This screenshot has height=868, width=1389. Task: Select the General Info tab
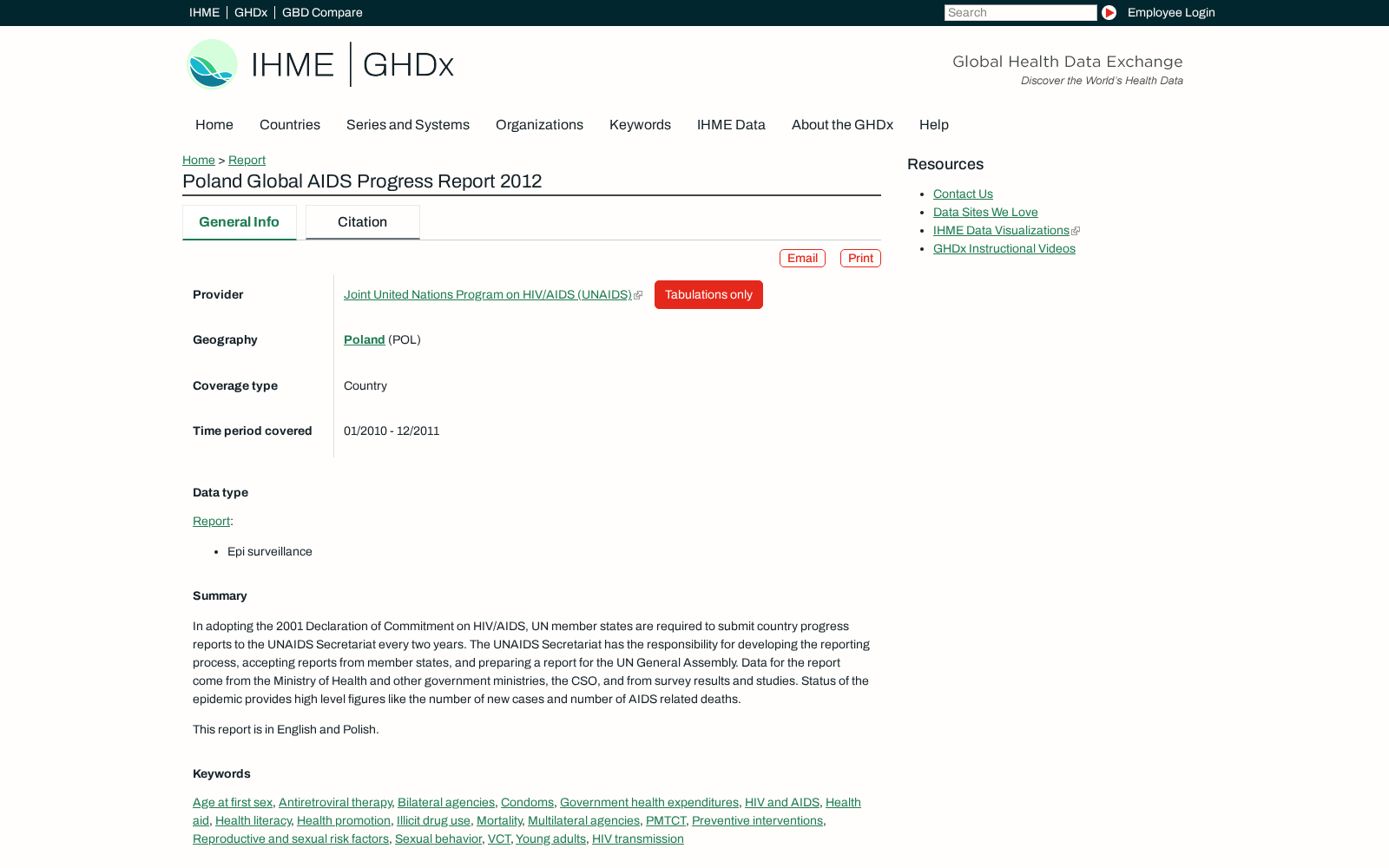click(x=240, y=222)
